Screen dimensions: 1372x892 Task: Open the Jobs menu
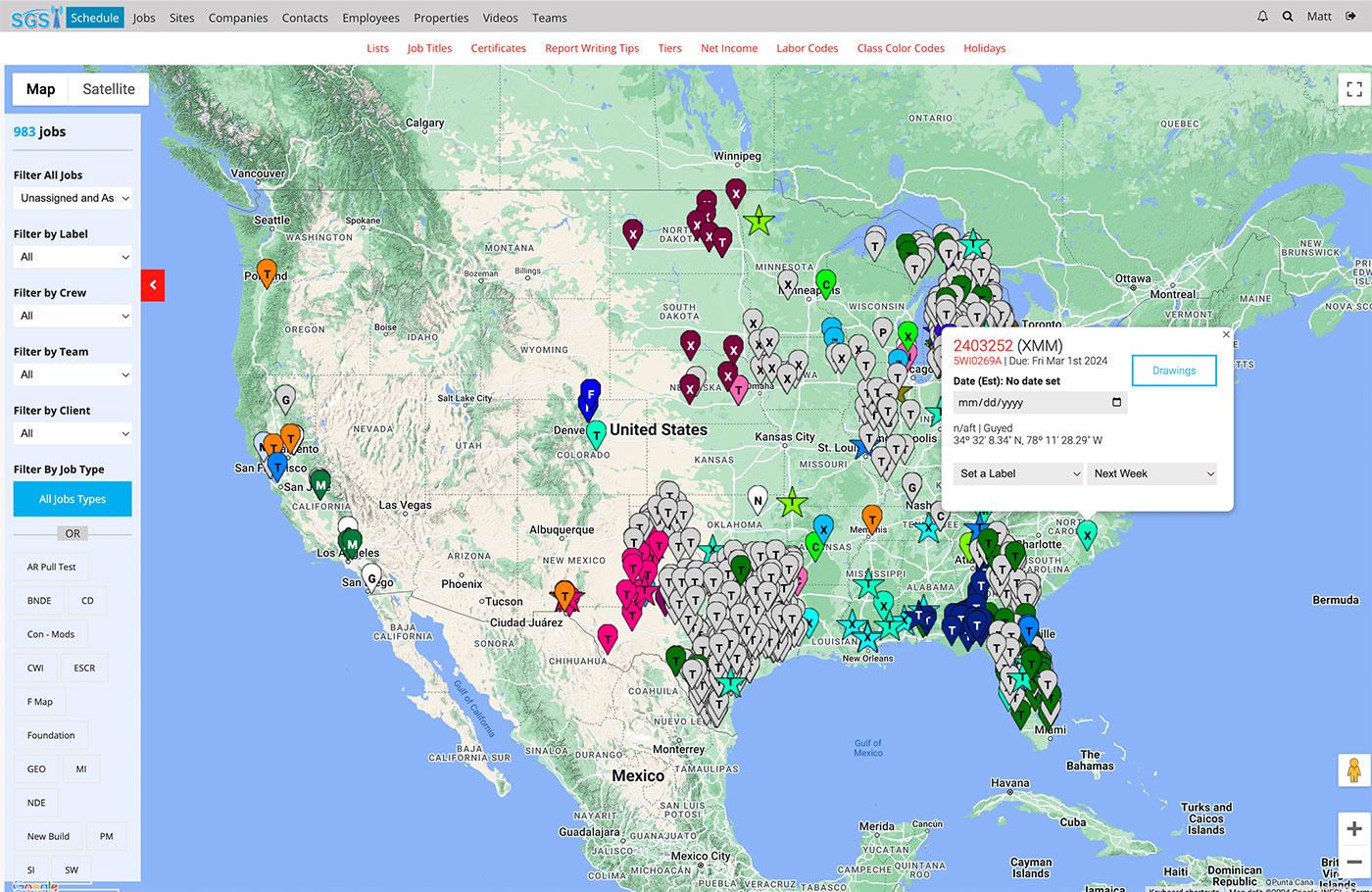click(x=144, y=18)
